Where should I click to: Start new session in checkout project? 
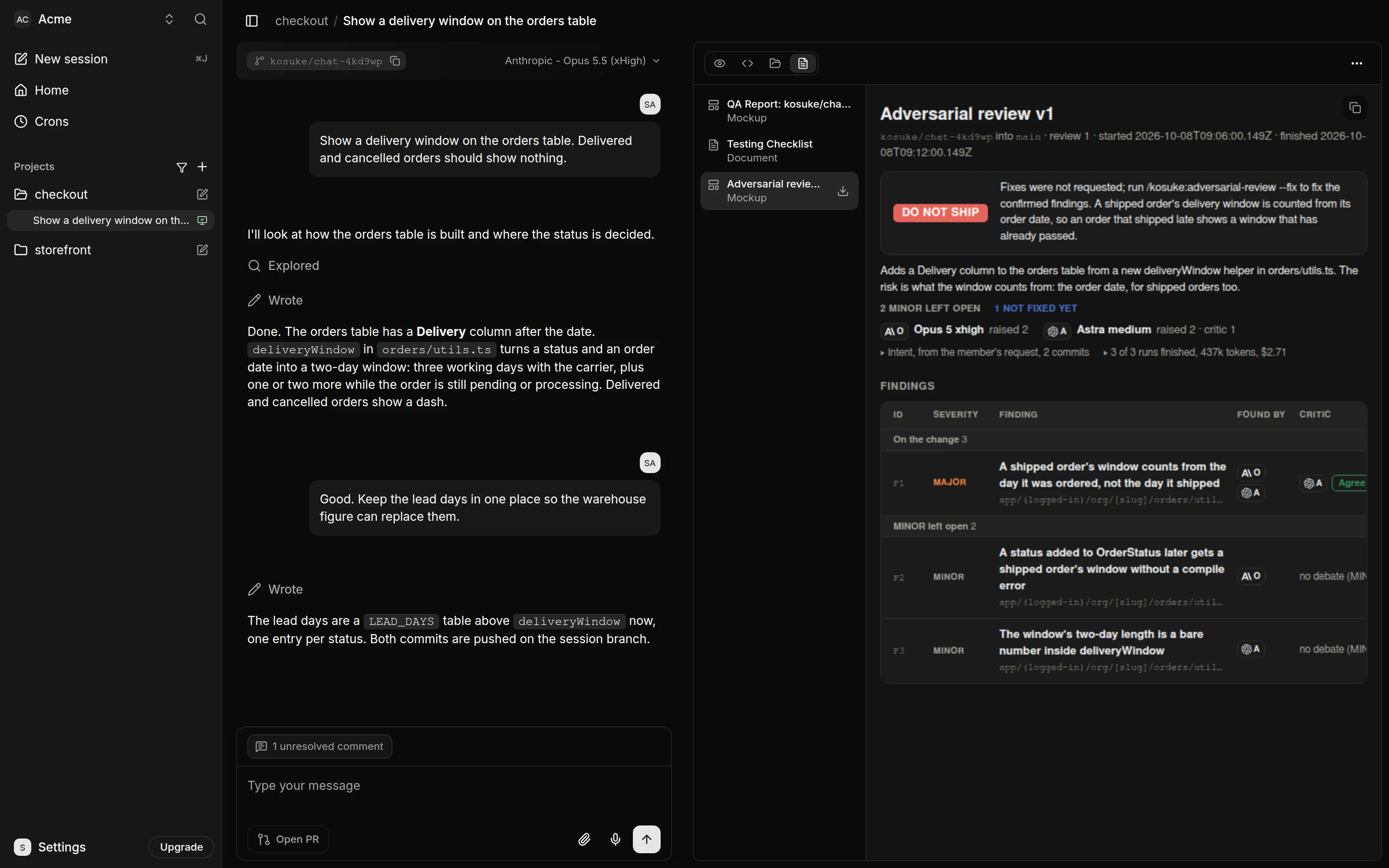(202, 194)
